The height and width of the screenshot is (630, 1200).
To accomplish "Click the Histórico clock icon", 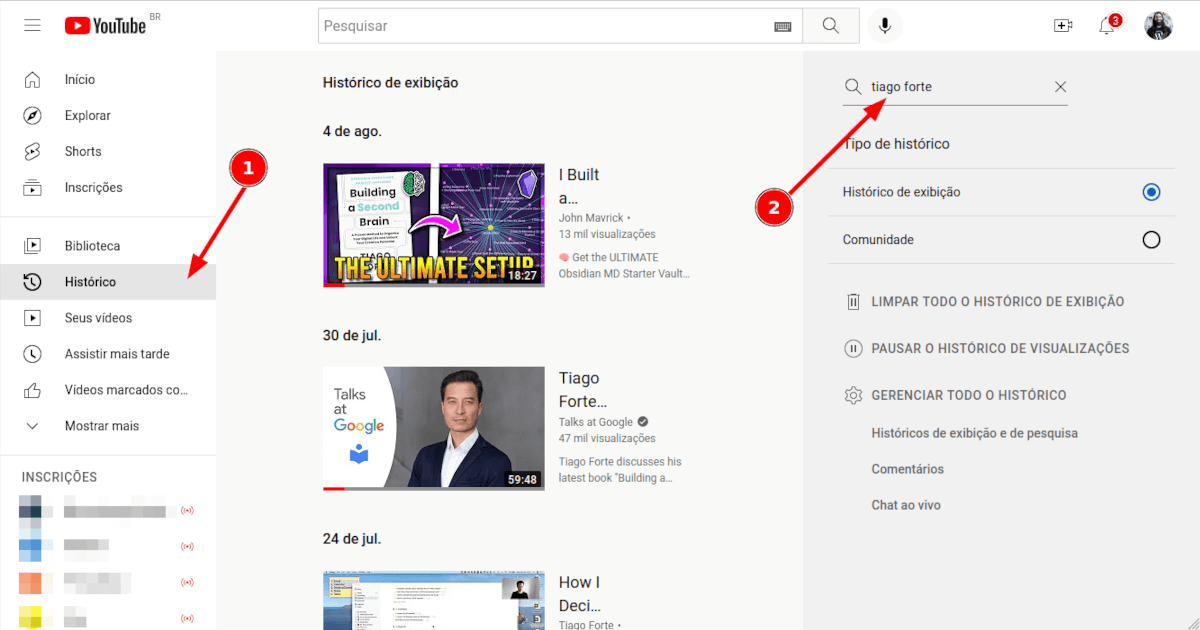I will pos(32,282).
